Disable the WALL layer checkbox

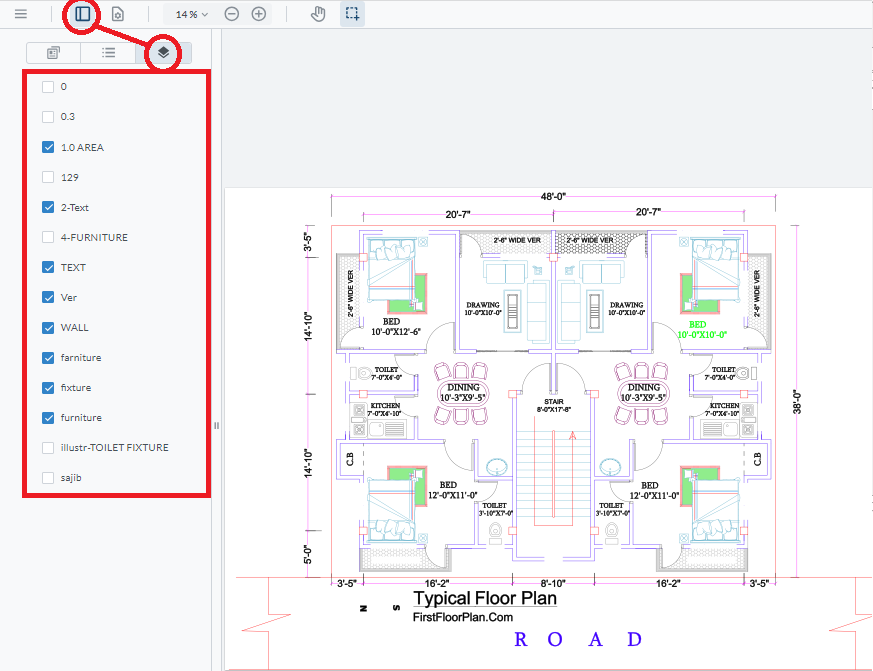(x=48, y=327)
